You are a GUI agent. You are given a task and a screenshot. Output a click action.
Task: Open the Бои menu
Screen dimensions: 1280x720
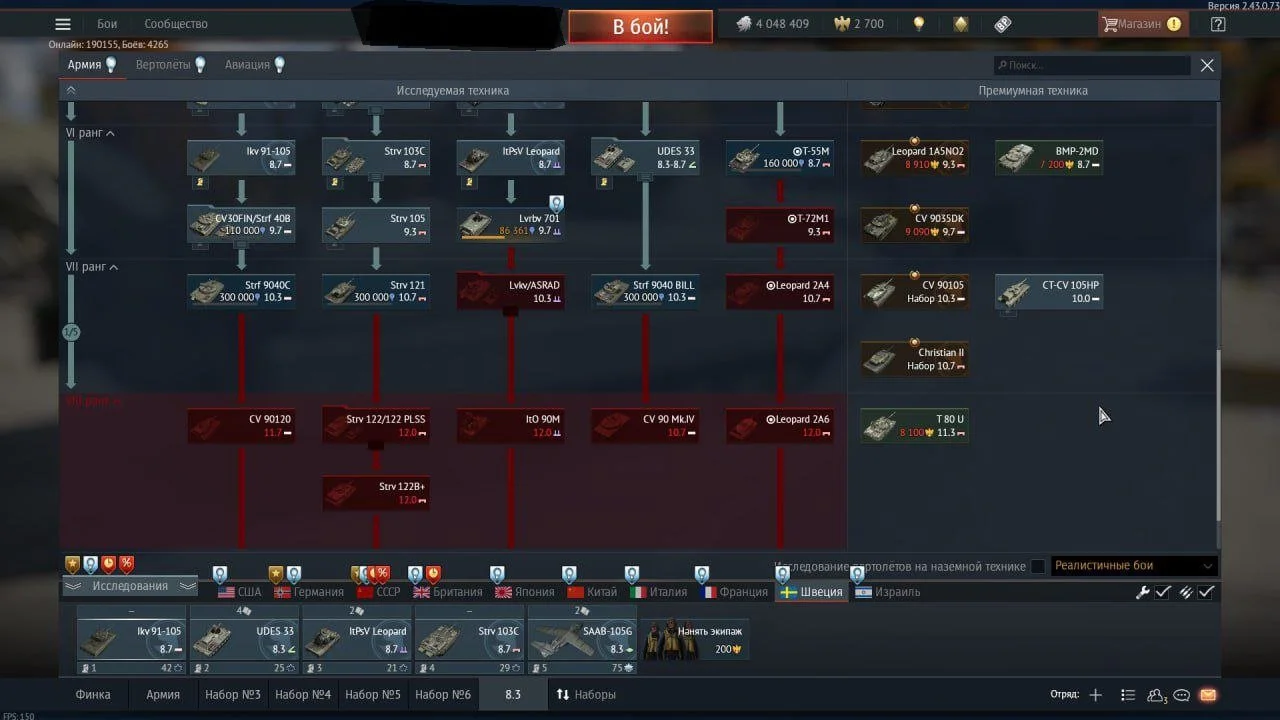point(107,24)
